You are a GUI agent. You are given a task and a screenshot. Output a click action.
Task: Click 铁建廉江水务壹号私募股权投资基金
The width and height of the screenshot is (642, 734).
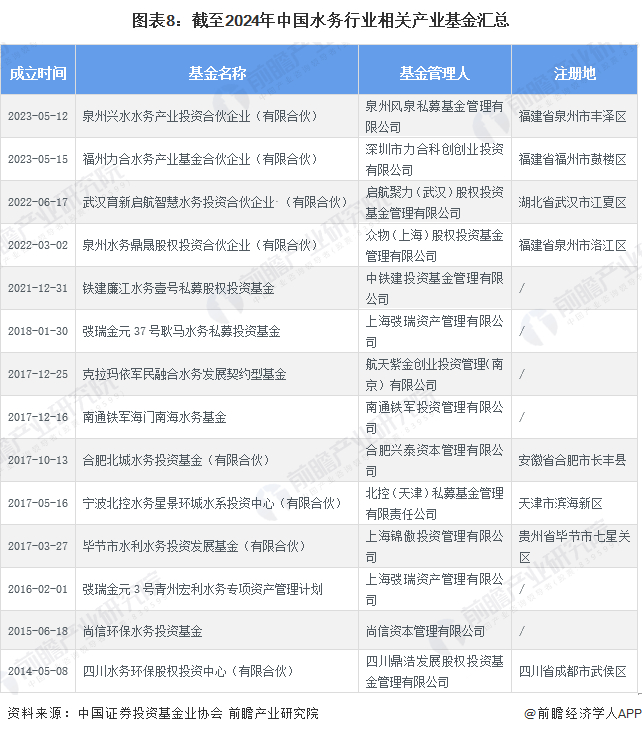178,288
